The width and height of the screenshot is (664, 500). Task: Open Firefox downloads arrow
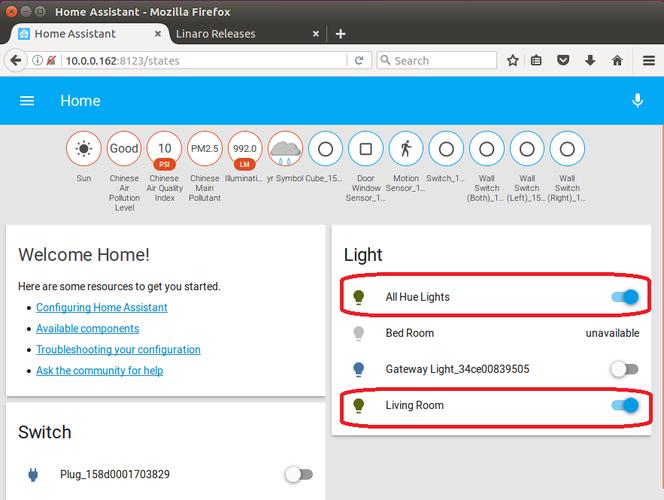pos(590,61)
